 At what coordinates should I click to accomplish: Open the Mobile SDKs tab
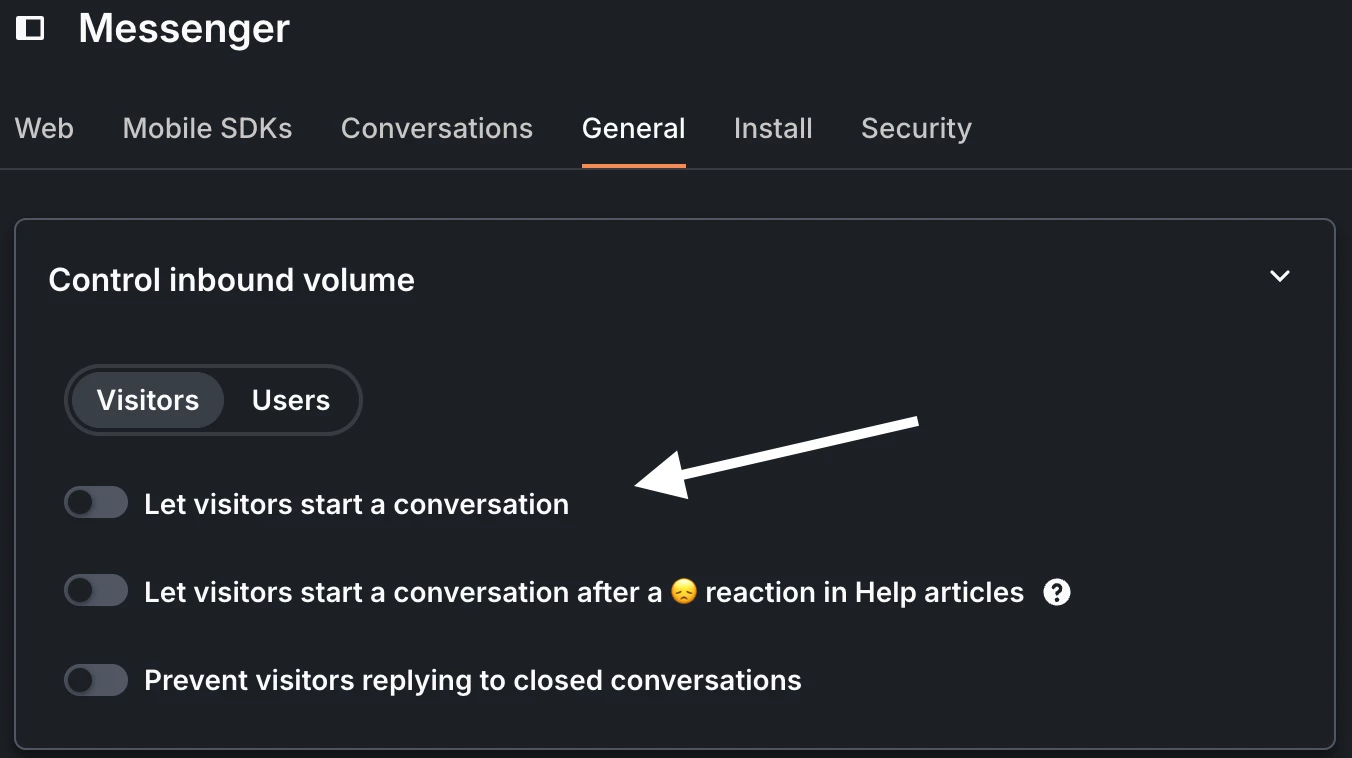[207, 128]
